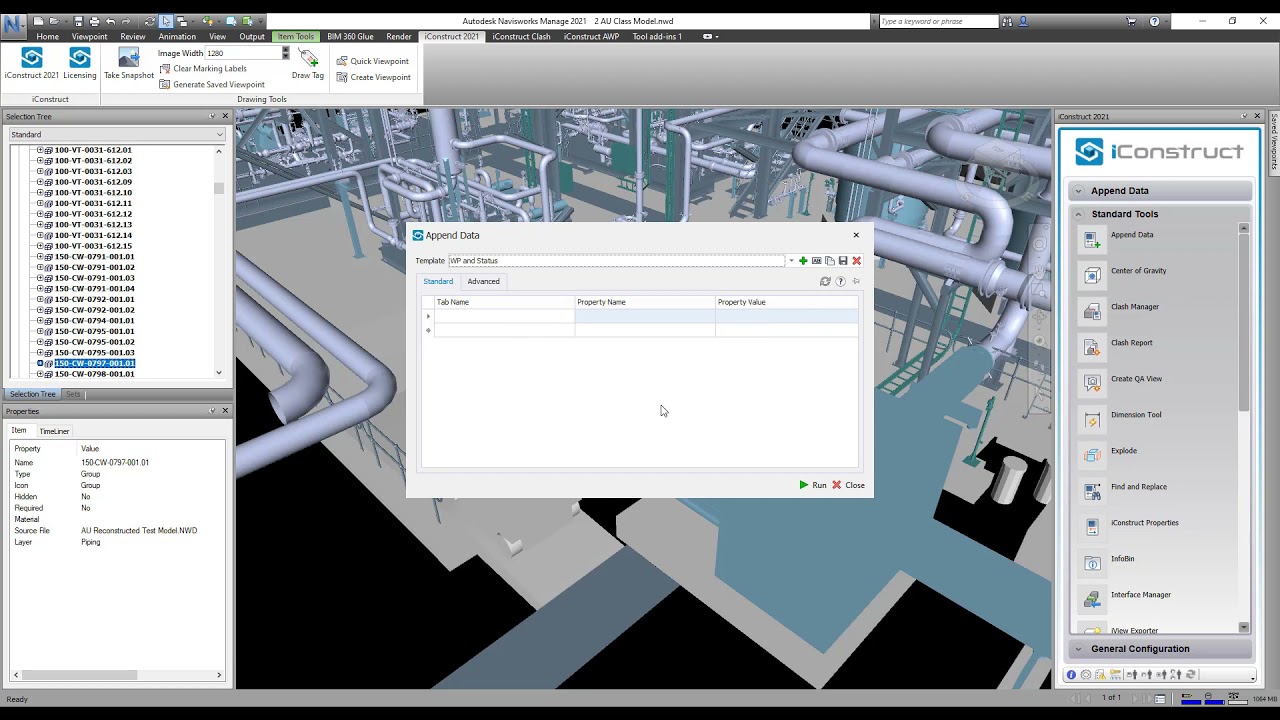Image resolution: width=1280 pixels, height=720 pixels.
Task: Open the Saved Viewpoints side panel
Action: (x=1274, y=142)
